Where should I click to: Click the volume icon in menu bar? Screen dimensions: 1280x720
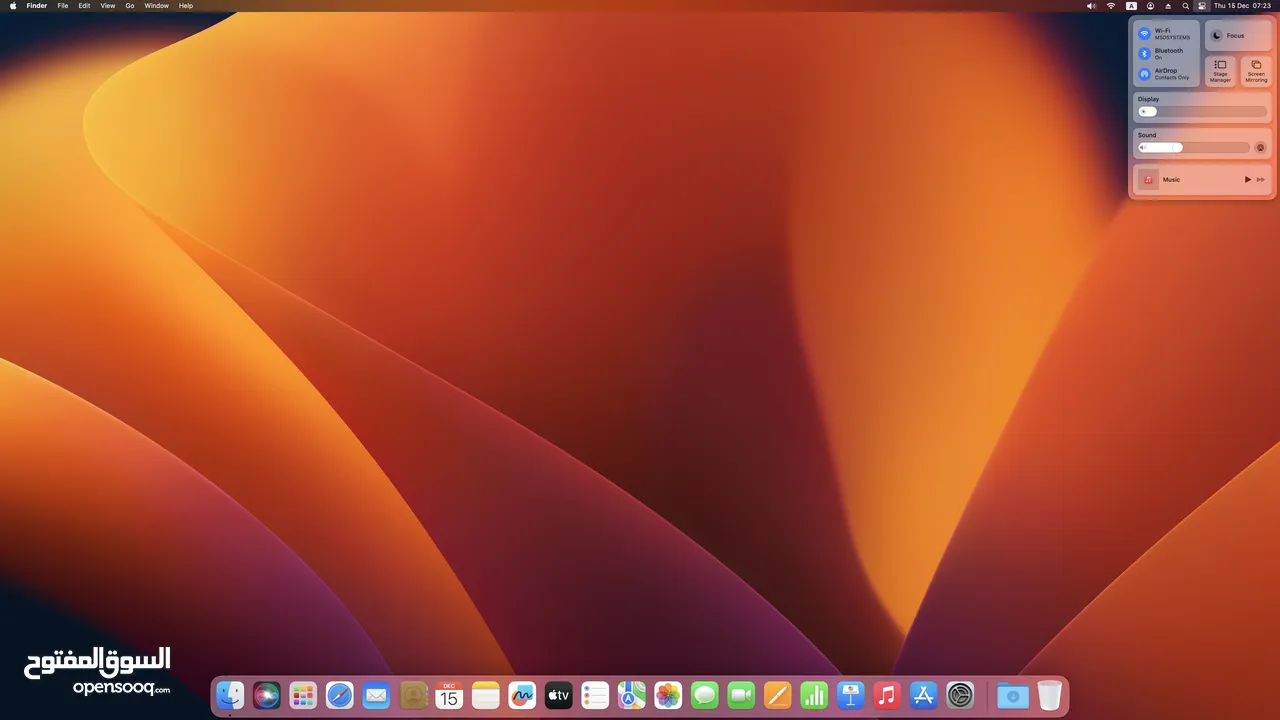coord(1091,6)
